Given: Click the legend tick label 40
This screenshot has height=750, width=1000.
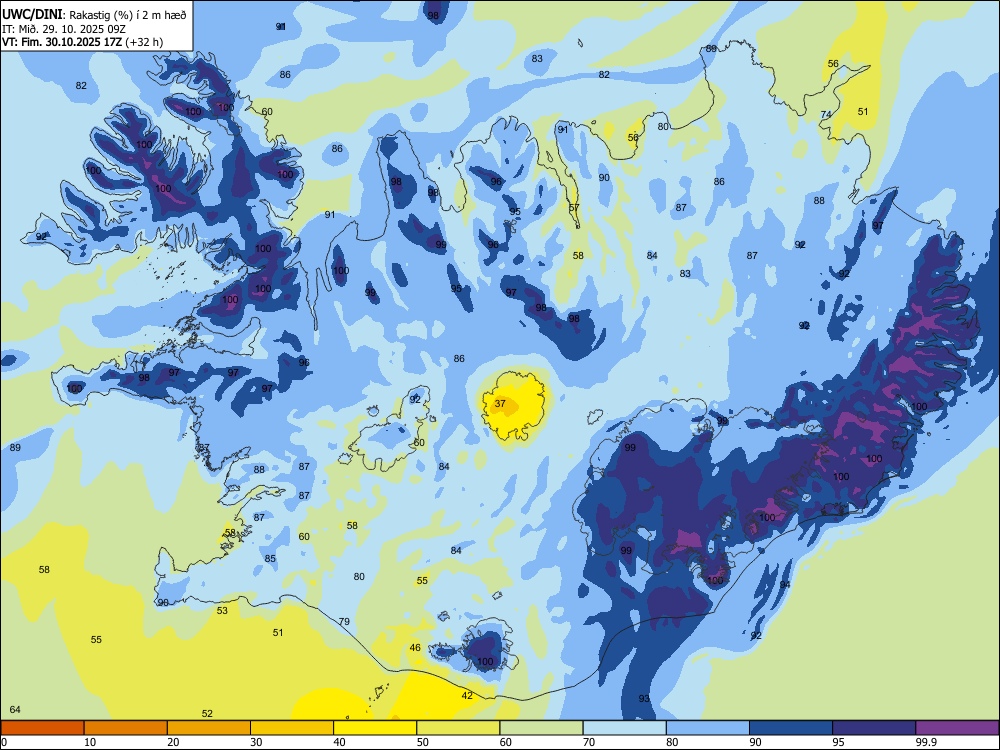Looking at the screenshot, I should coord(339,742).
